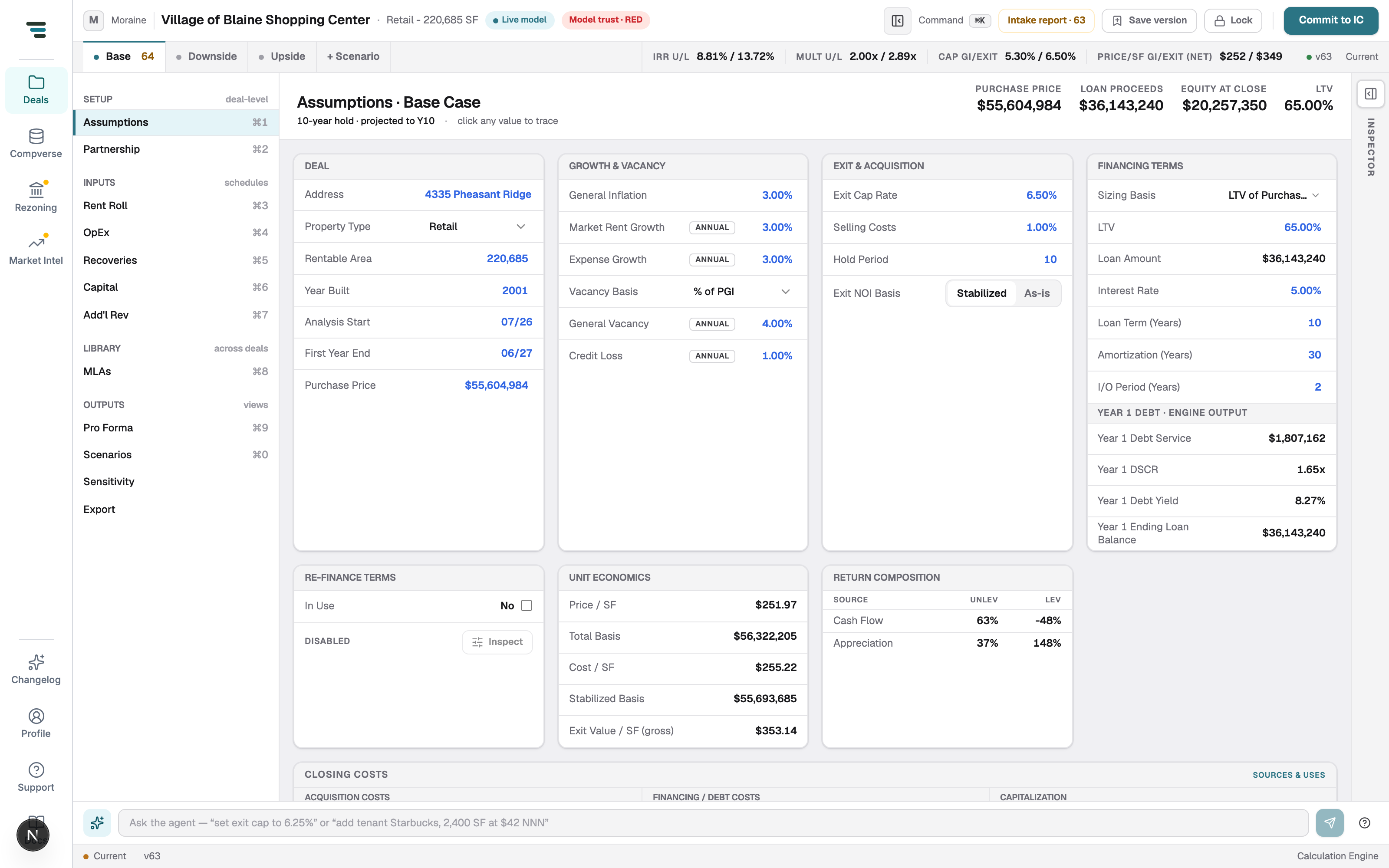Viewport: 1389px width, 868px height.
Task: Click the agent sparkle icon beside prompt
Action: [x=97, y=823]
